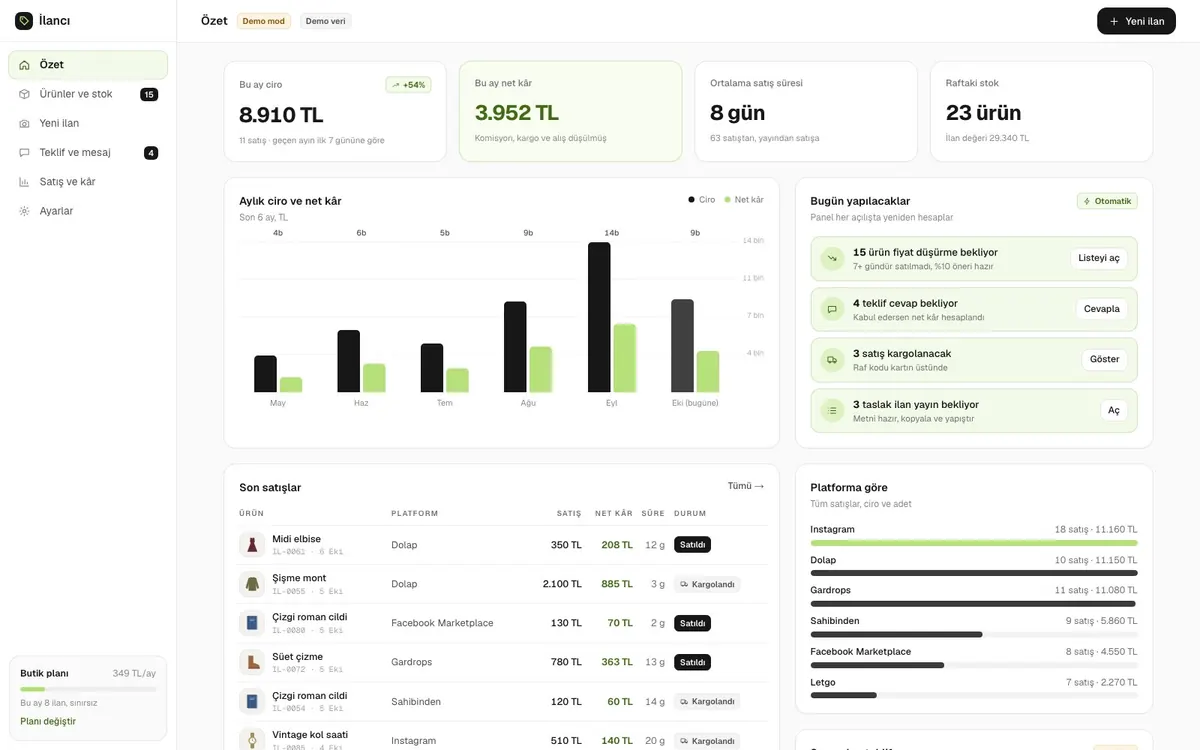Click the Göster button for shipments
The width and height of the screenshot is (1200, 750).
coord(1105,359)
